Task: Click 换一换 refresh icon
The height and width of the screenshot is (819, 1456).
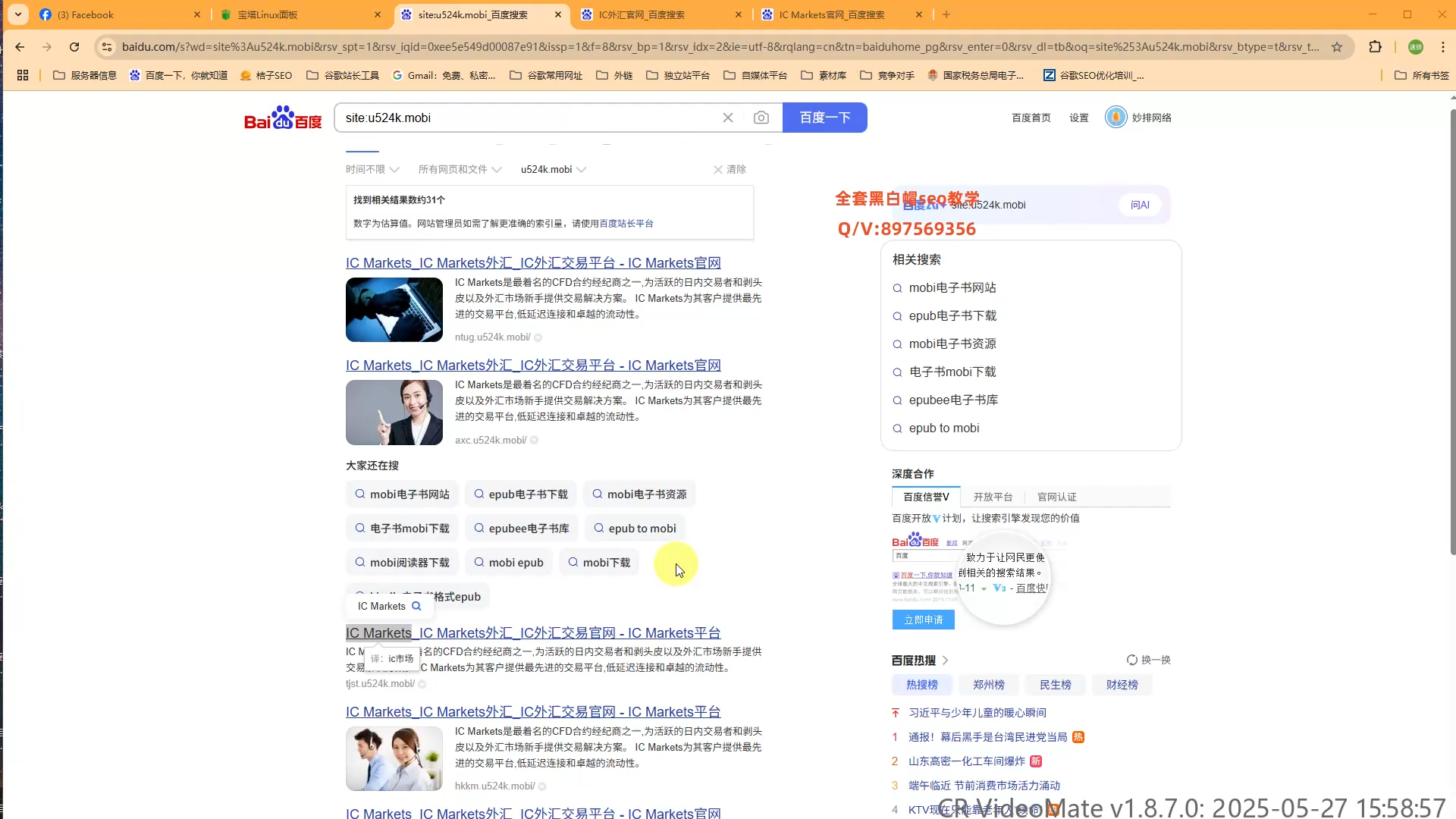Action: [x=1132, y=660]
